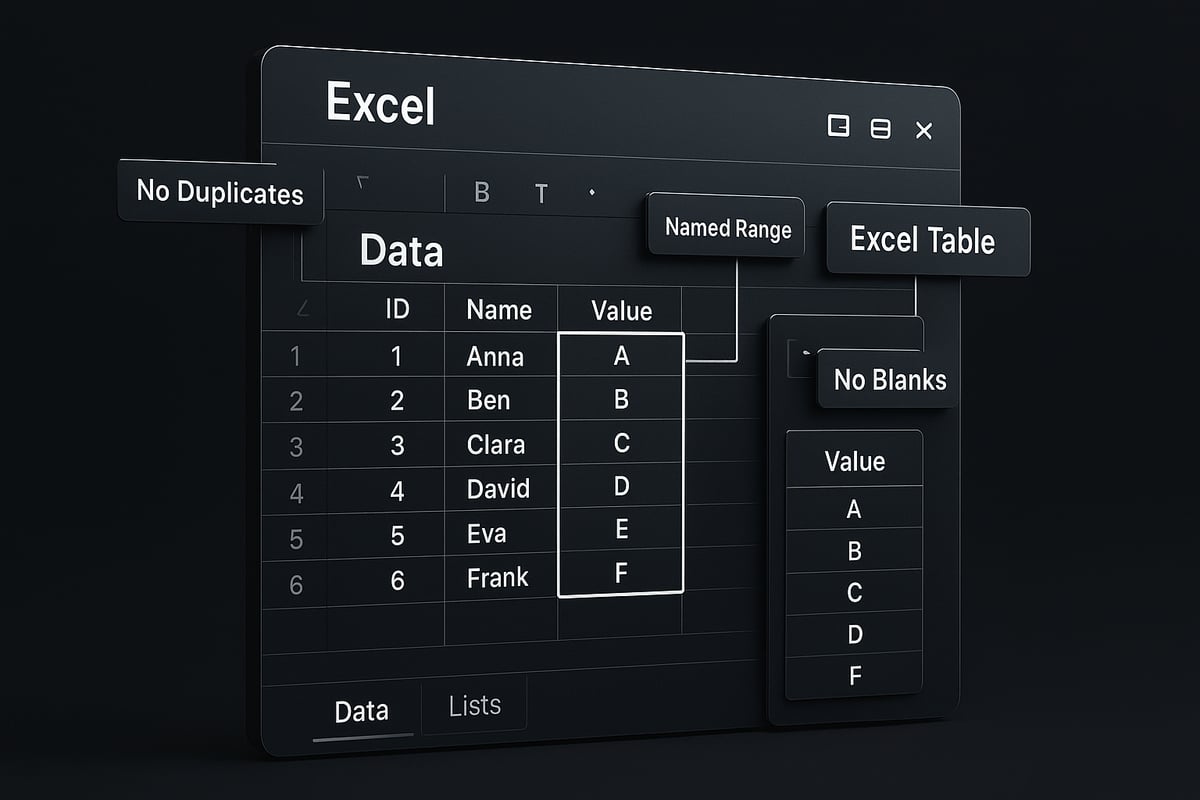Switch to the Lists sheet tab
Screen dimensions: 1200x800
[x=474, y=705]
